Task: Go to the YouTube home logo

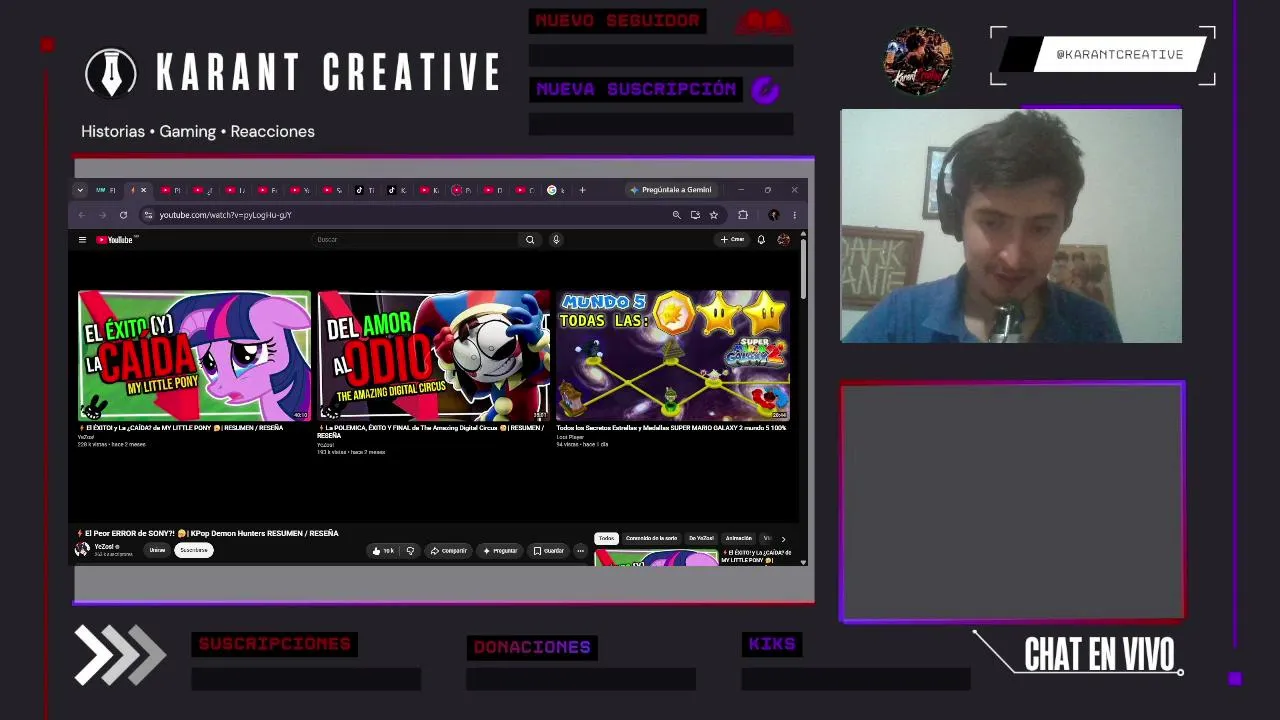Action: click(117, 240)
